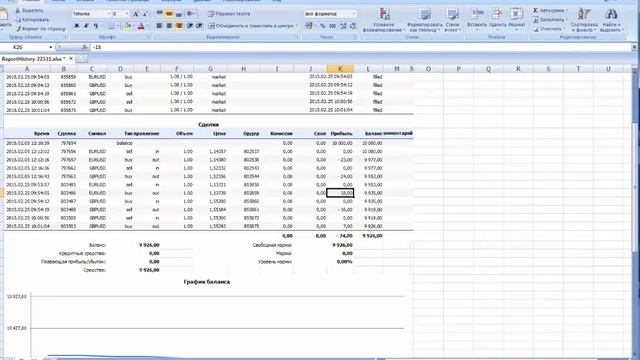Open Format as Table (Форматировать как таблицу)
This screenshot has width=640, height=360.
click(x=424, y=20)
